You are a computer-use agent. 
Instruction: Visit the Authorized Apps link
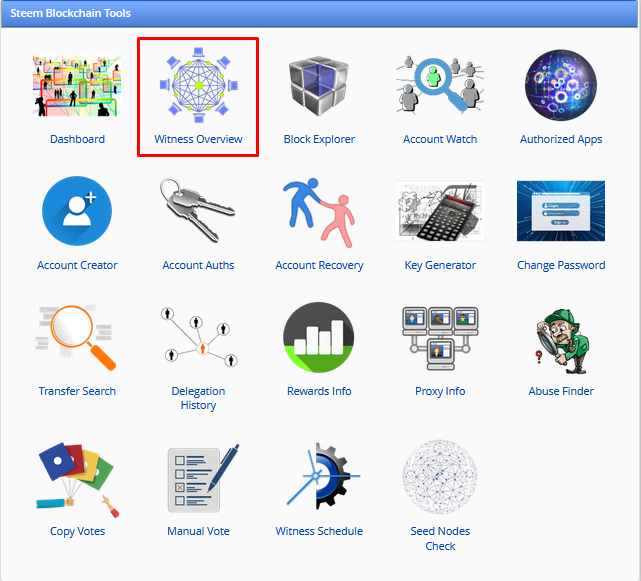(561, 139)
